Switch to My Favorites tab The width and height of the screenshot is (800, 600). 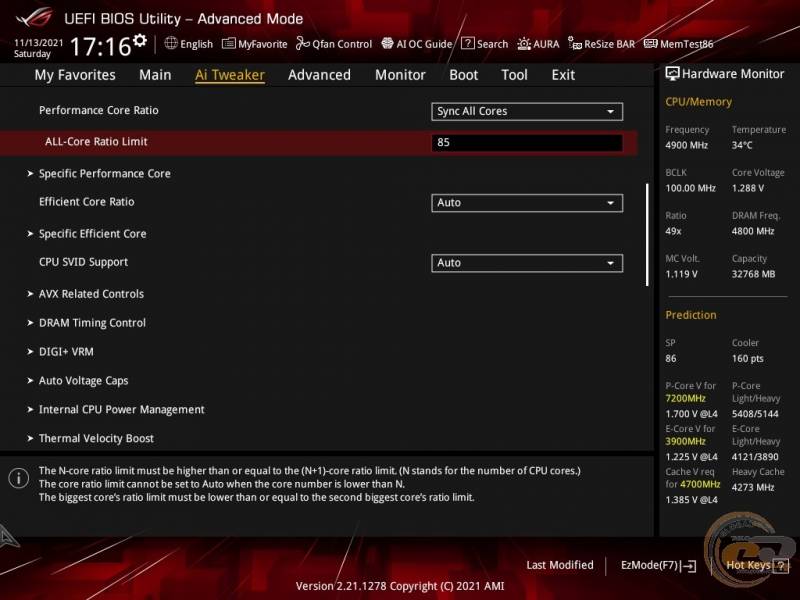(75, 75)
